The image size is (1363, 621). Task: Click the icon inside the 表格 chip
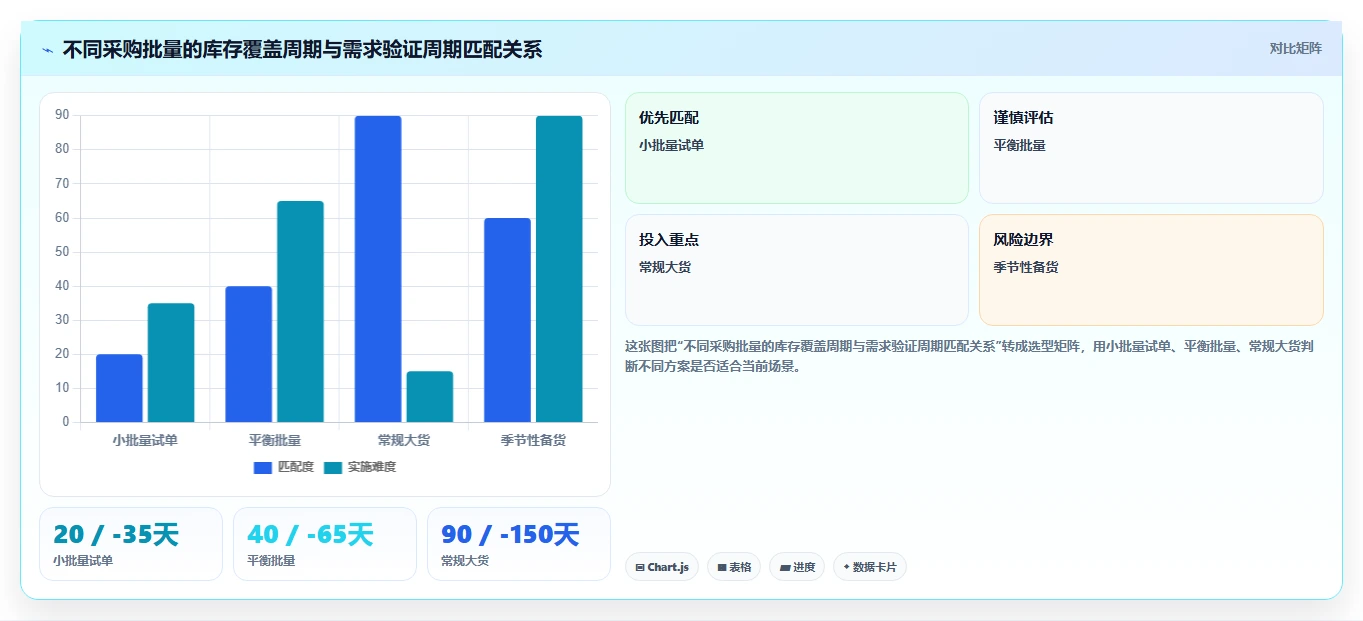(x=722, y=567)
